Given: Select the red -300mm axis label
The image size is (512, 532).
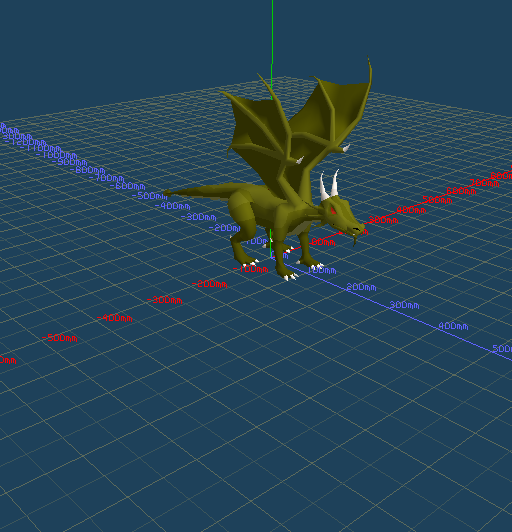Looking at the screenshot, I should 165,300.
